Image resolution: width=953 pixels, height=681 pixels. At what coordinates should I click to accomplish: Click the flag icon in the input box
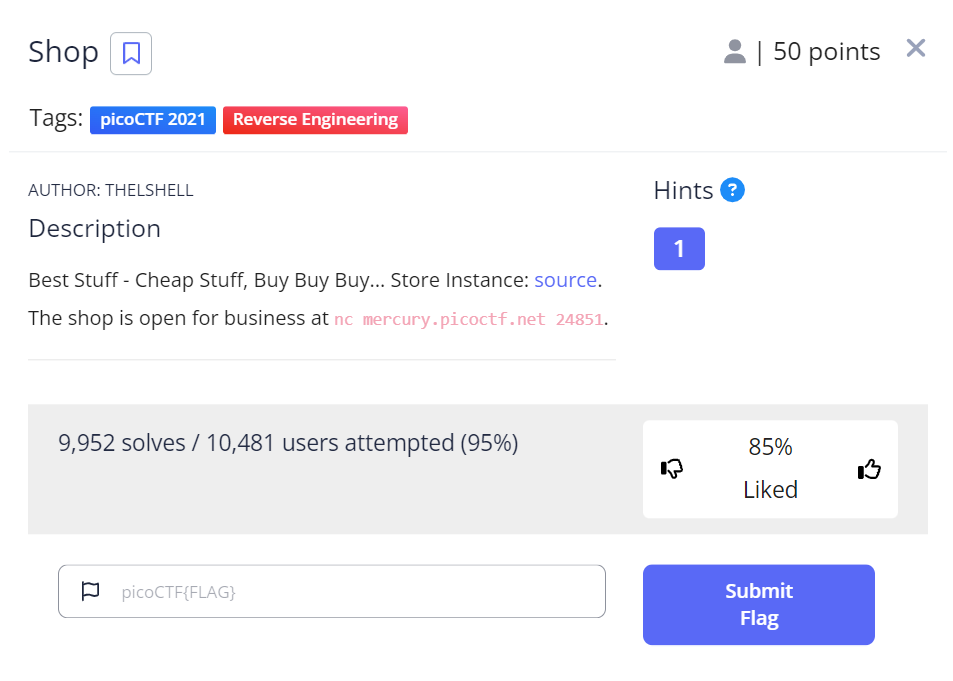click(x=91, y=591)
